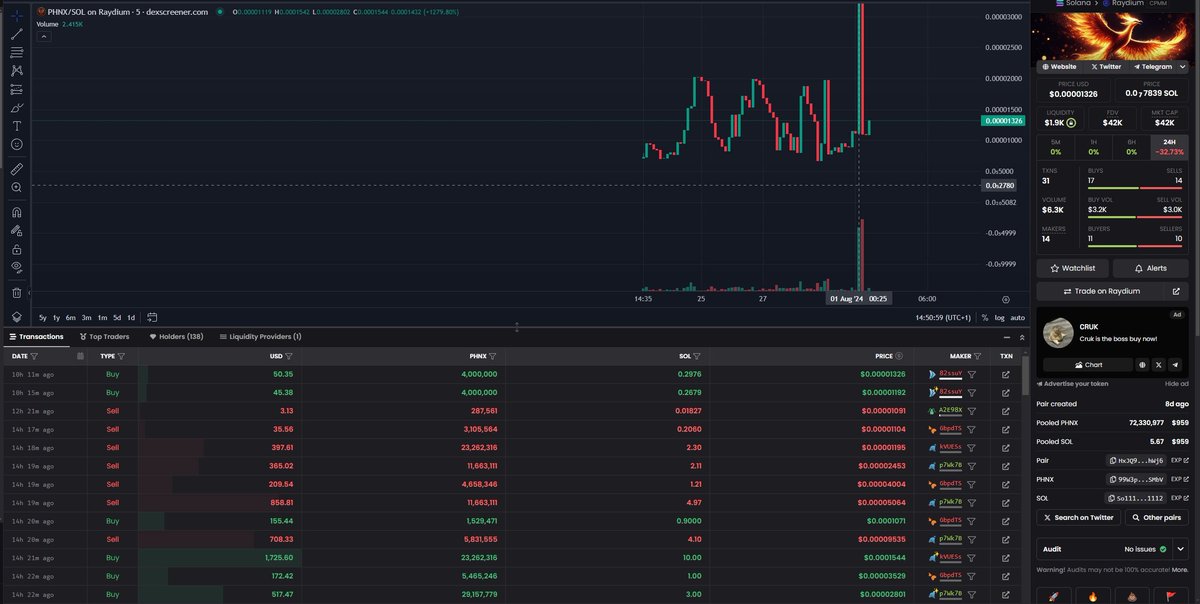Open the Holders (138) tab
1200x604 pixels.
coord(177,337)
